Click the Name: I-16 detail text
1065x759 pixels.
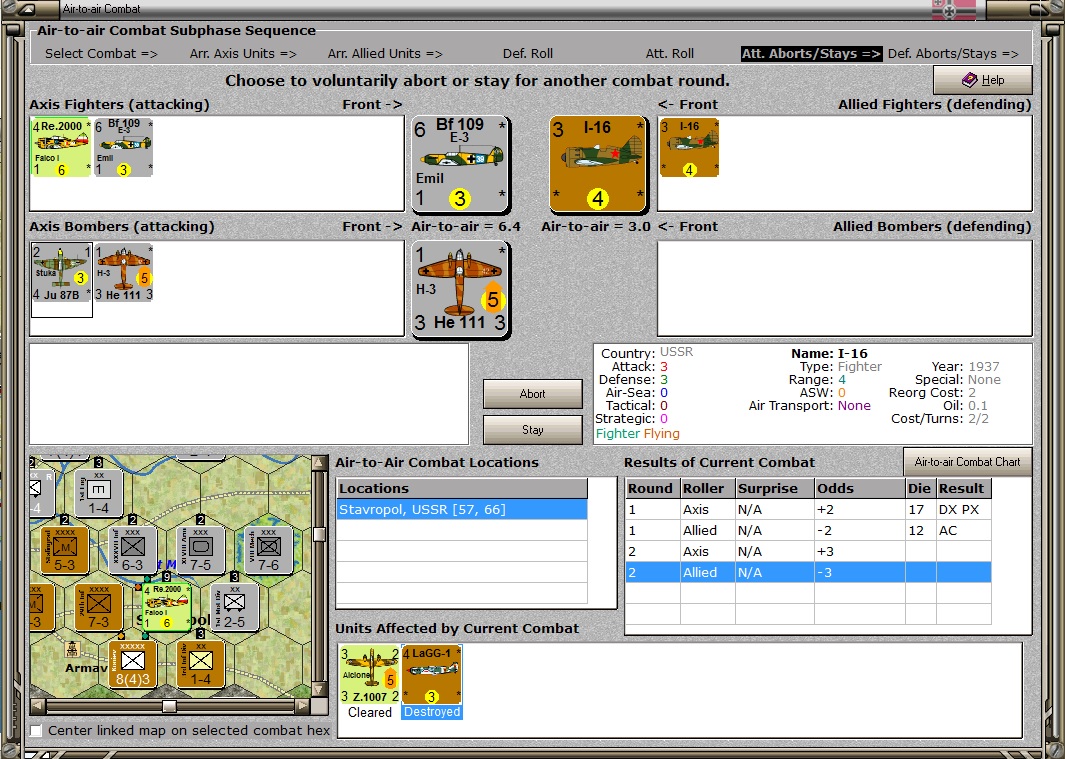pos(829,353)
